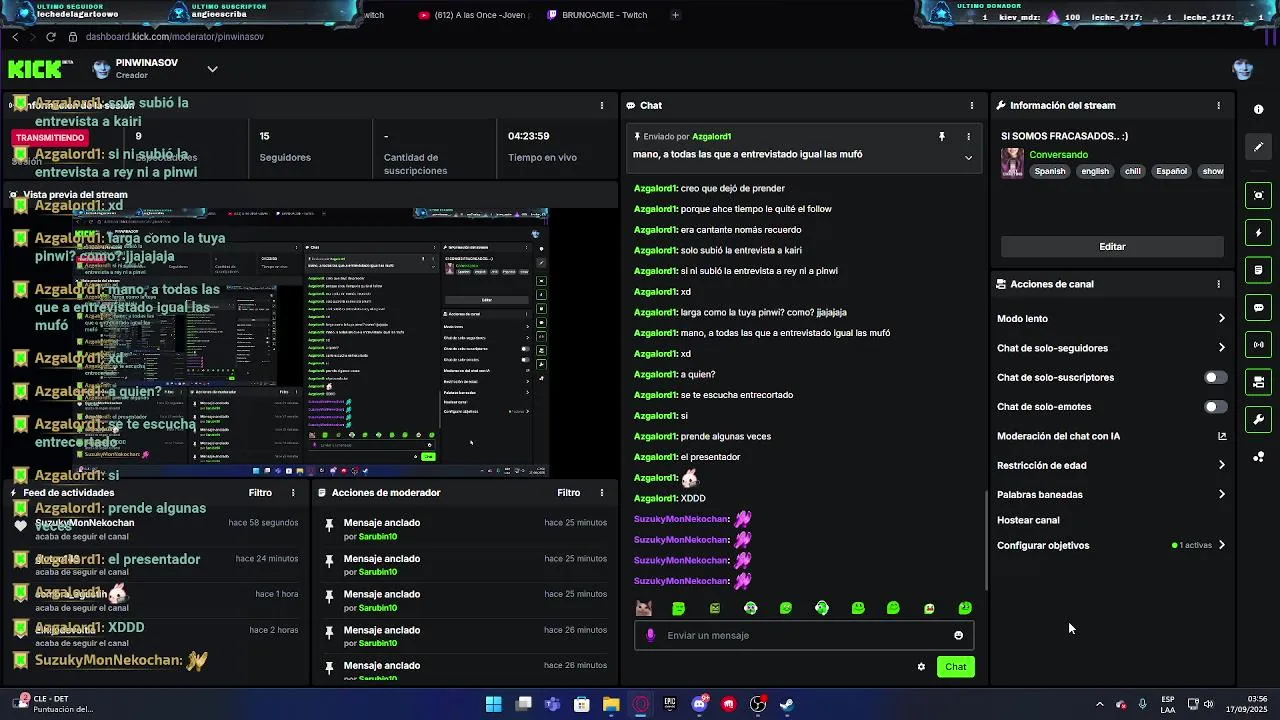
Task: Click the dashboard.kick.com address bar
Action: (x=175, y=37)
